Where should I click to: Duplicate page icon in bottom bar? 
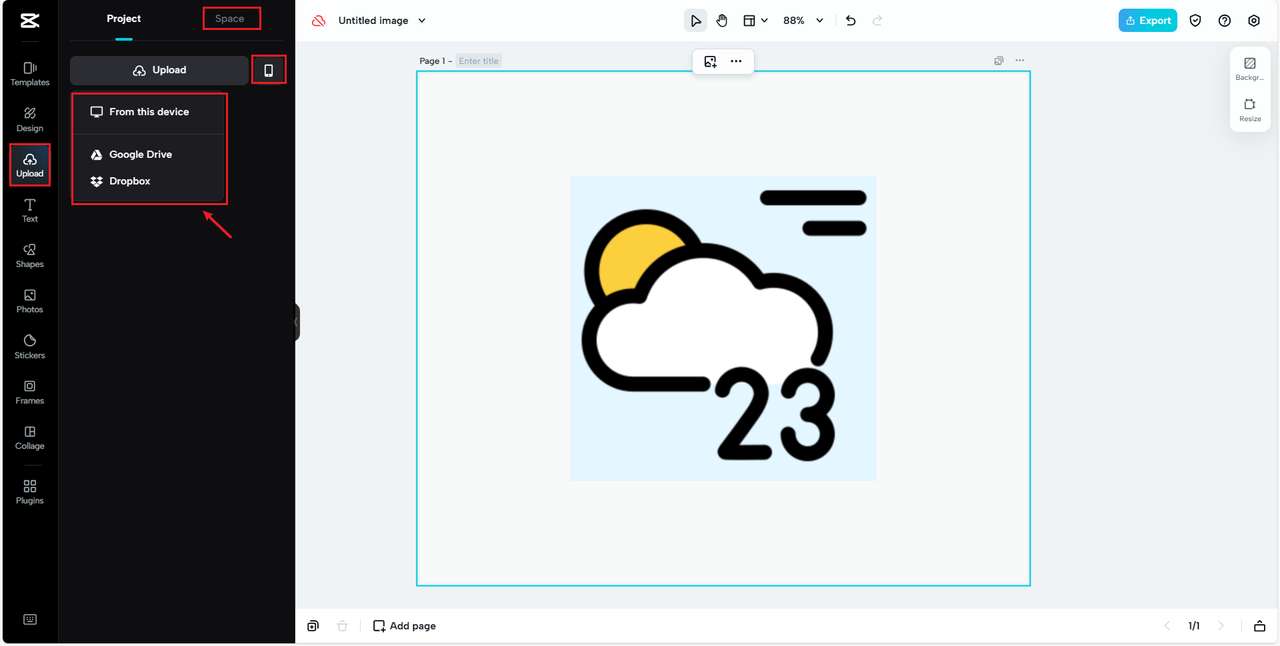point(313,626)
